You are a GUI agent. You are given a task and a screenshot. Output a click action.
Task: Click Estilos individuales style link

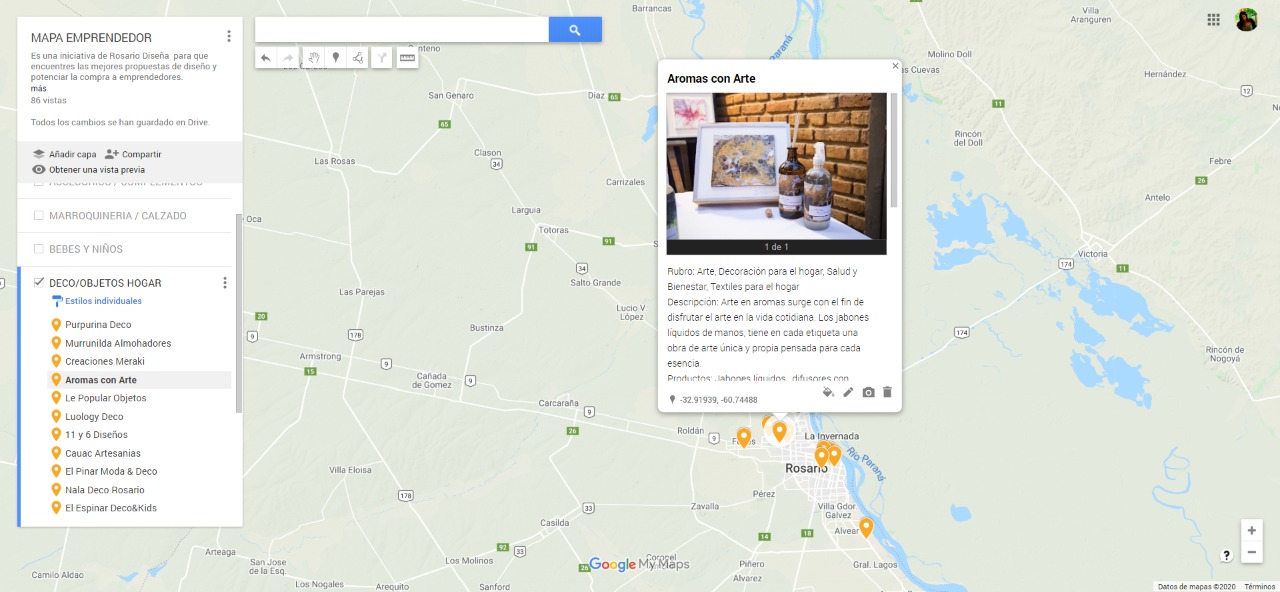(x=103, y=301)
